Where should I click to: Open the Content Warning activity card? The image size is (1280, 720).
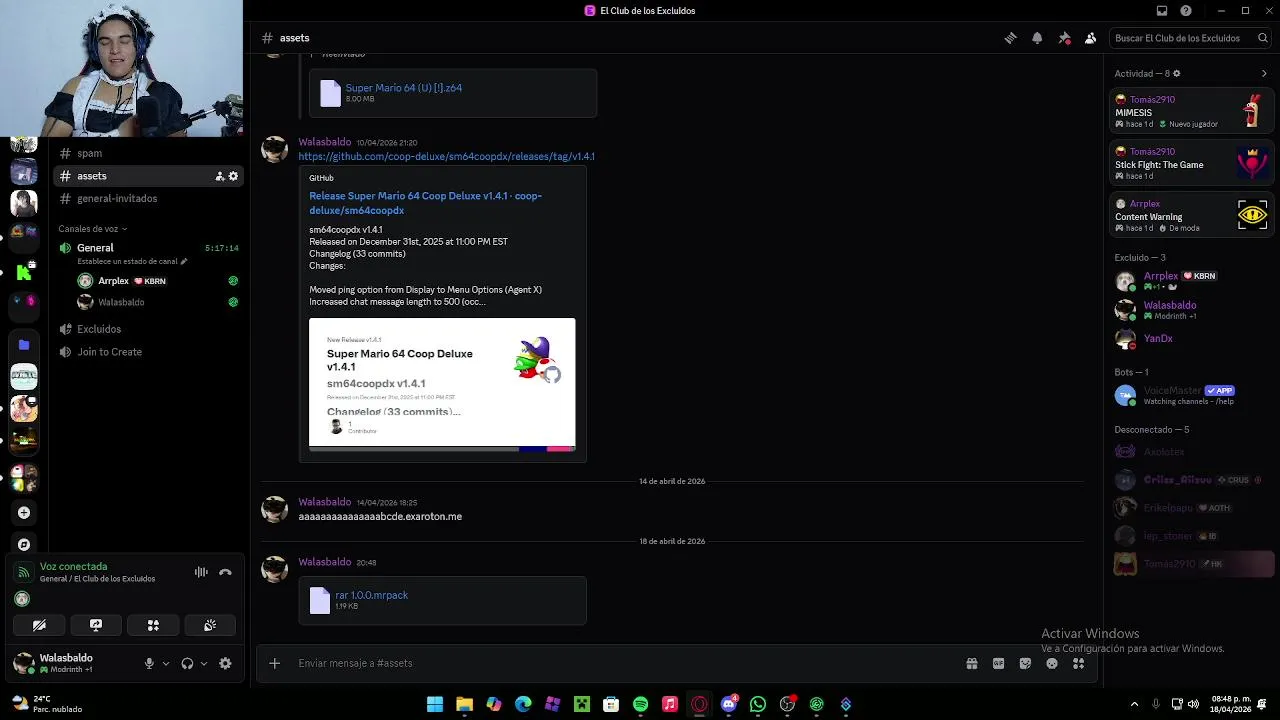coord(1192,216)
